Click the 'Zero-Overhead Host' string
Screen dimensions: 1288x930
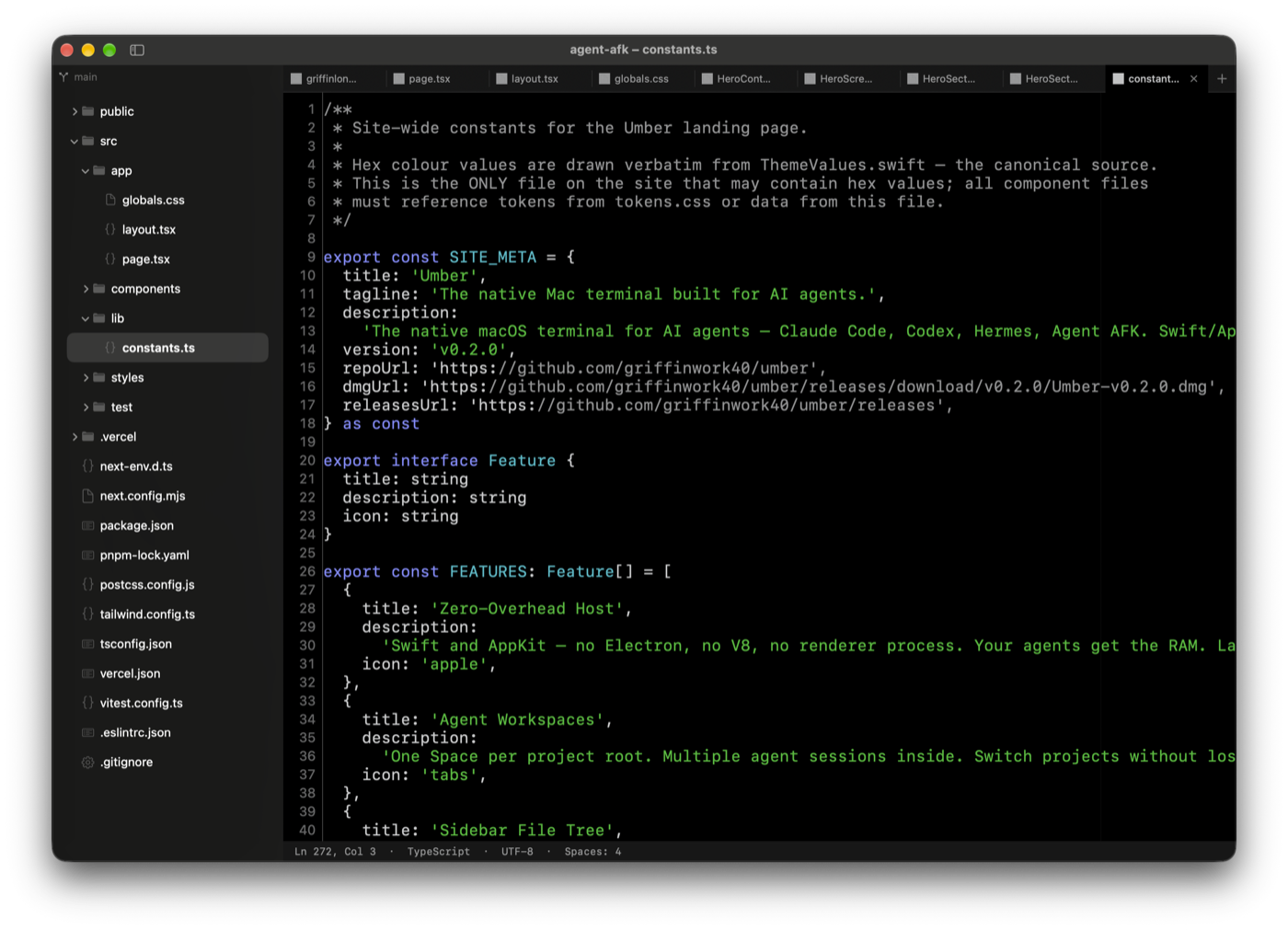pyautogui.click(x=526, y=609)
